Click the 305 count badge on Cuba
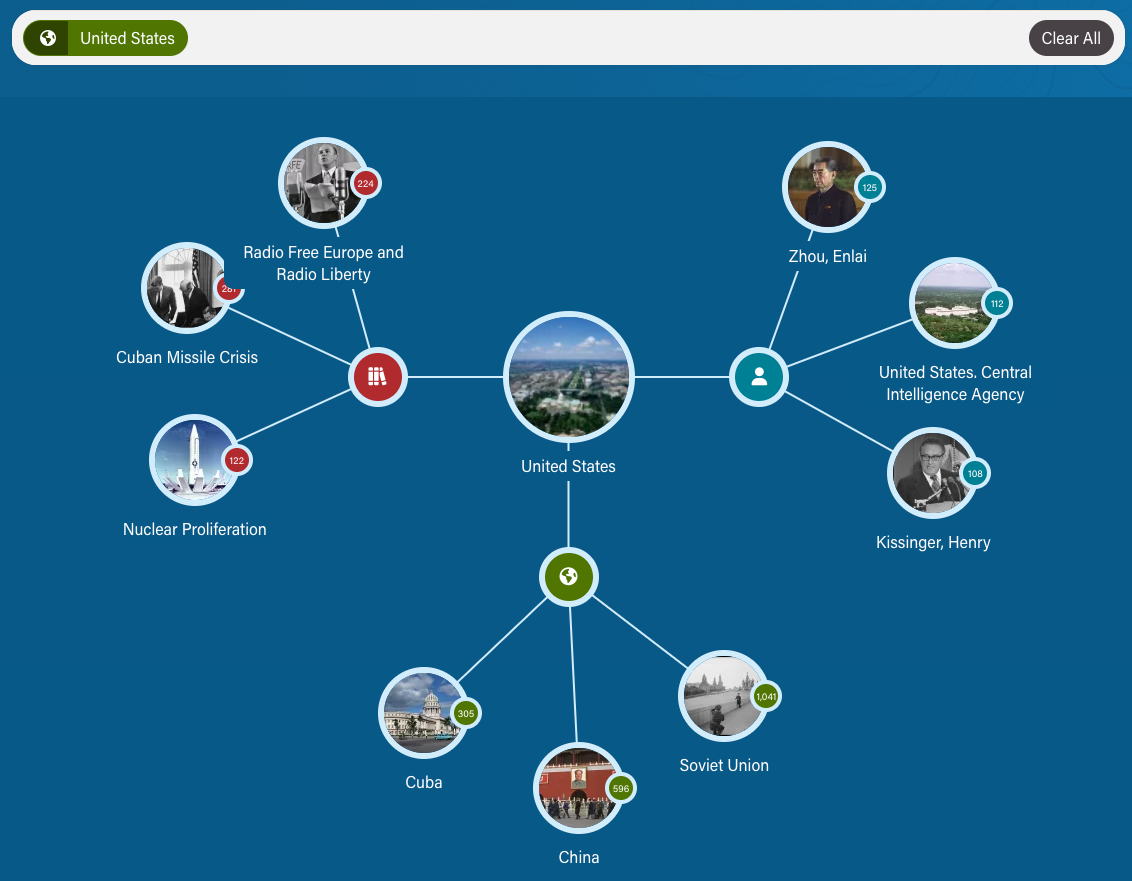 466,713
